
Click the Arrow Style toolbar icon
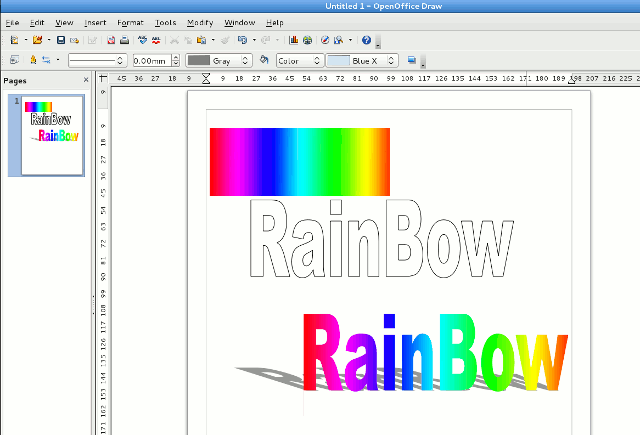coord(47,60)
